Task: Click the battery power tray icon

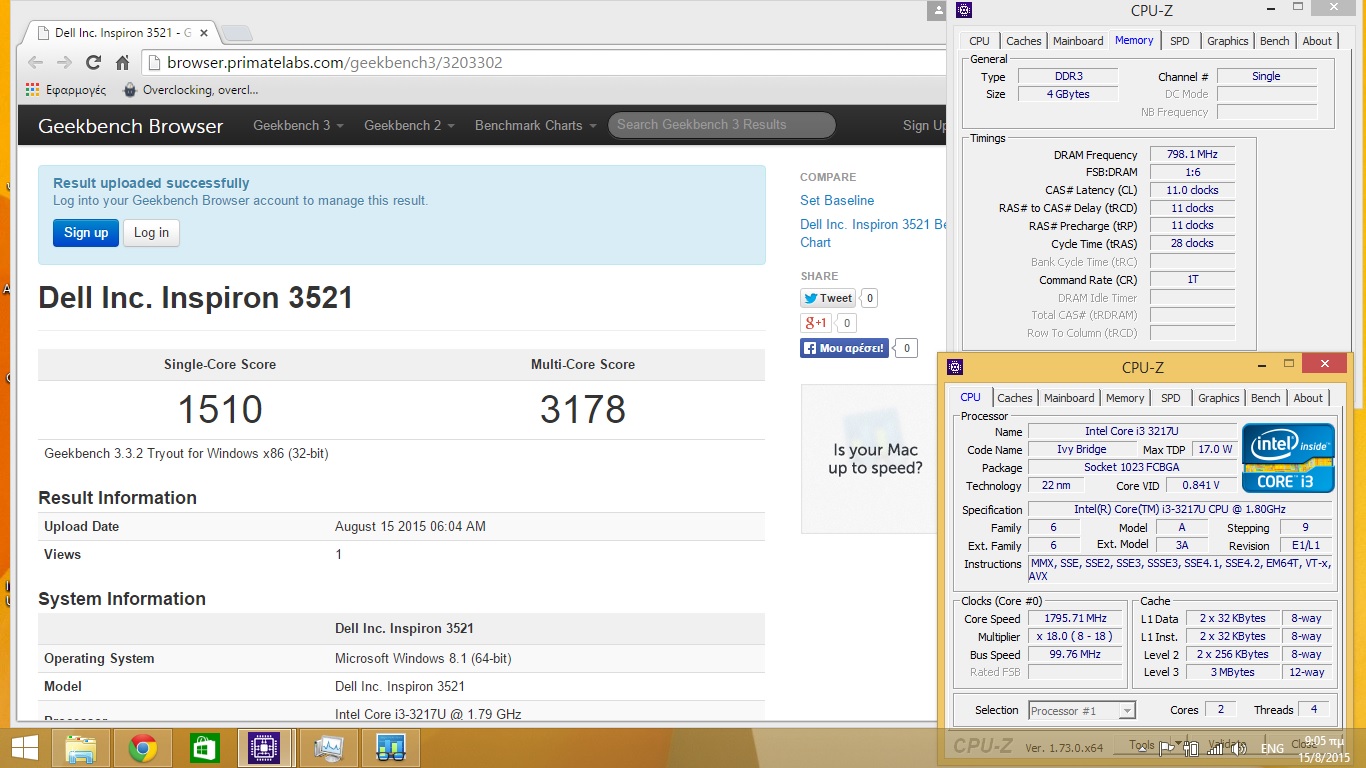Action: click(x=1192, y=748)
